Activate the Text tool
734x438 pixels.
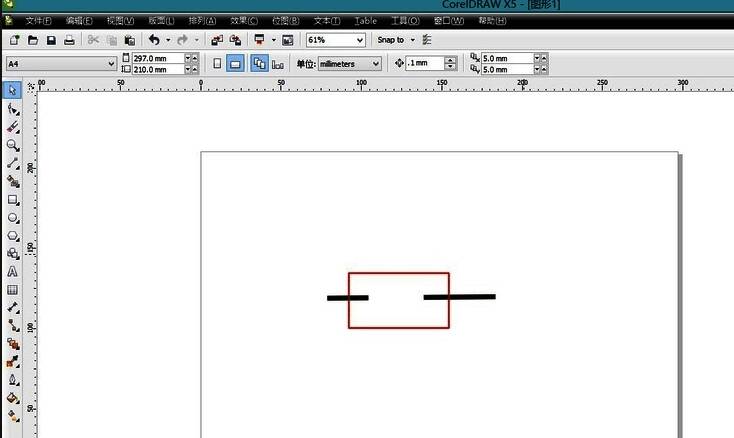pyautogui.click(x=13, y=271)
